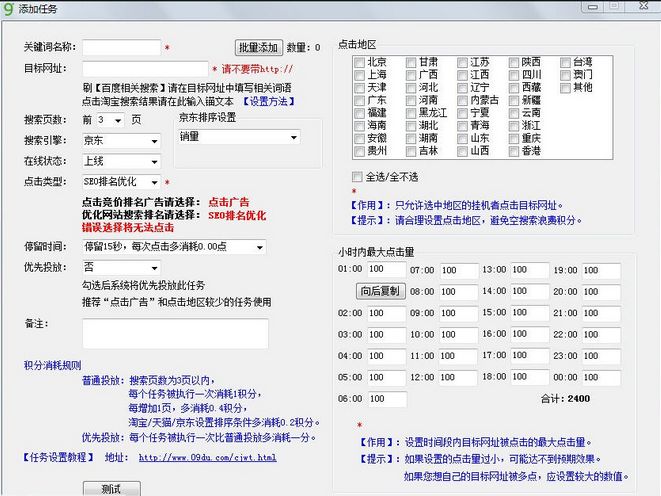
Task: Focus the 目标网址 text field
Action: (x=145, y=68)
